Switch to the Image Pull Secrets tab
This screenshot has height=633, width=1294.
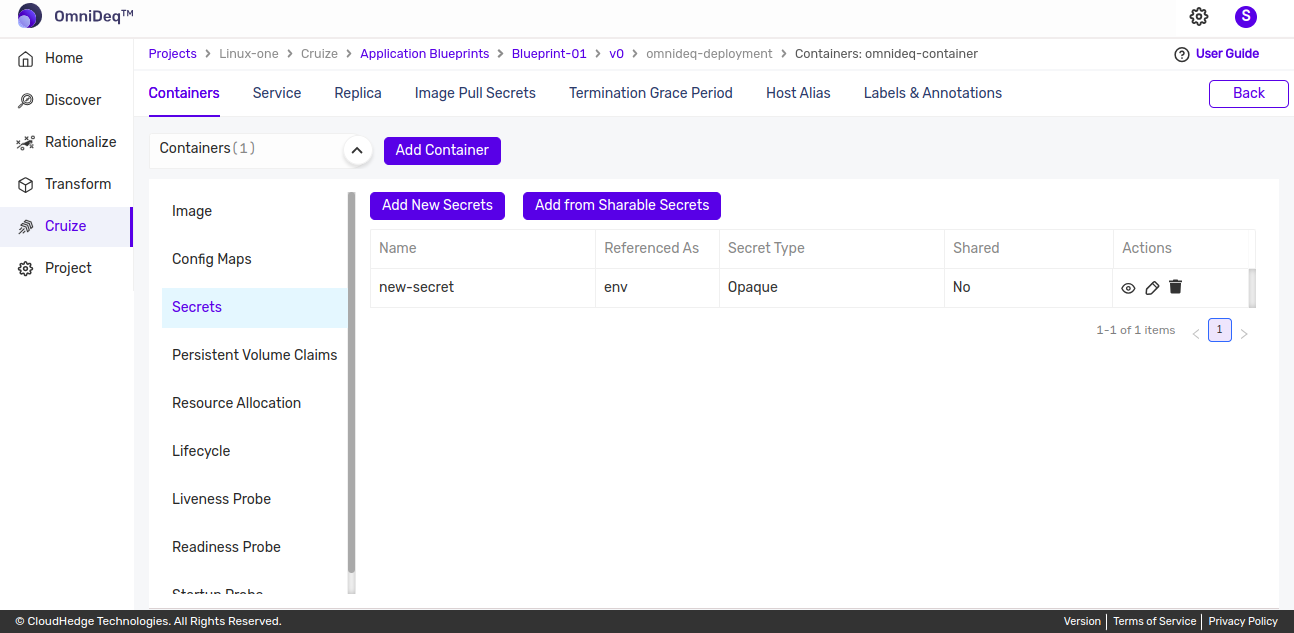click(x=475, y=93)
